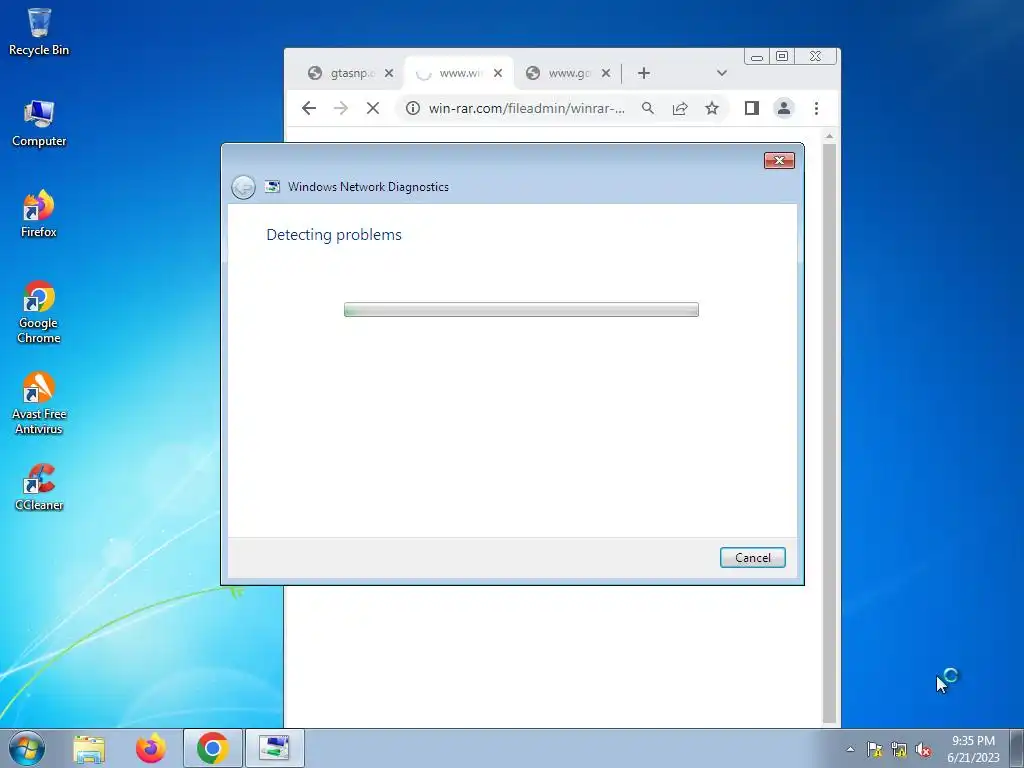The width and height of the screenshot is (1024, 768).
Task: Click the Show desktop button
Action: point(1017,748)
